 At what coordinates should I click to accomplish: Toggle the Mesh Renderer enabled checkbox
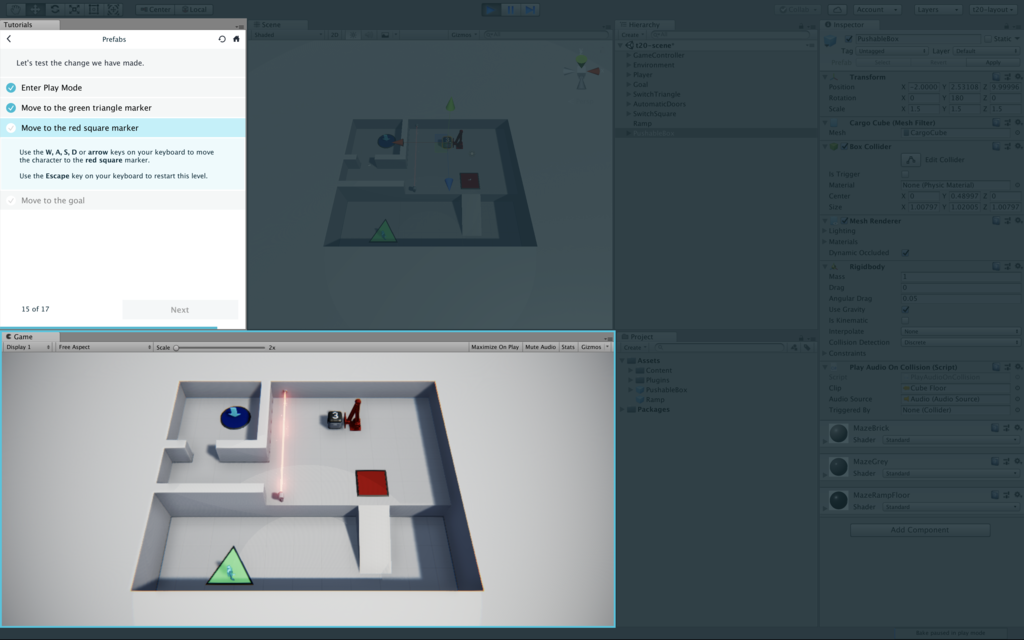click(844, 221)
